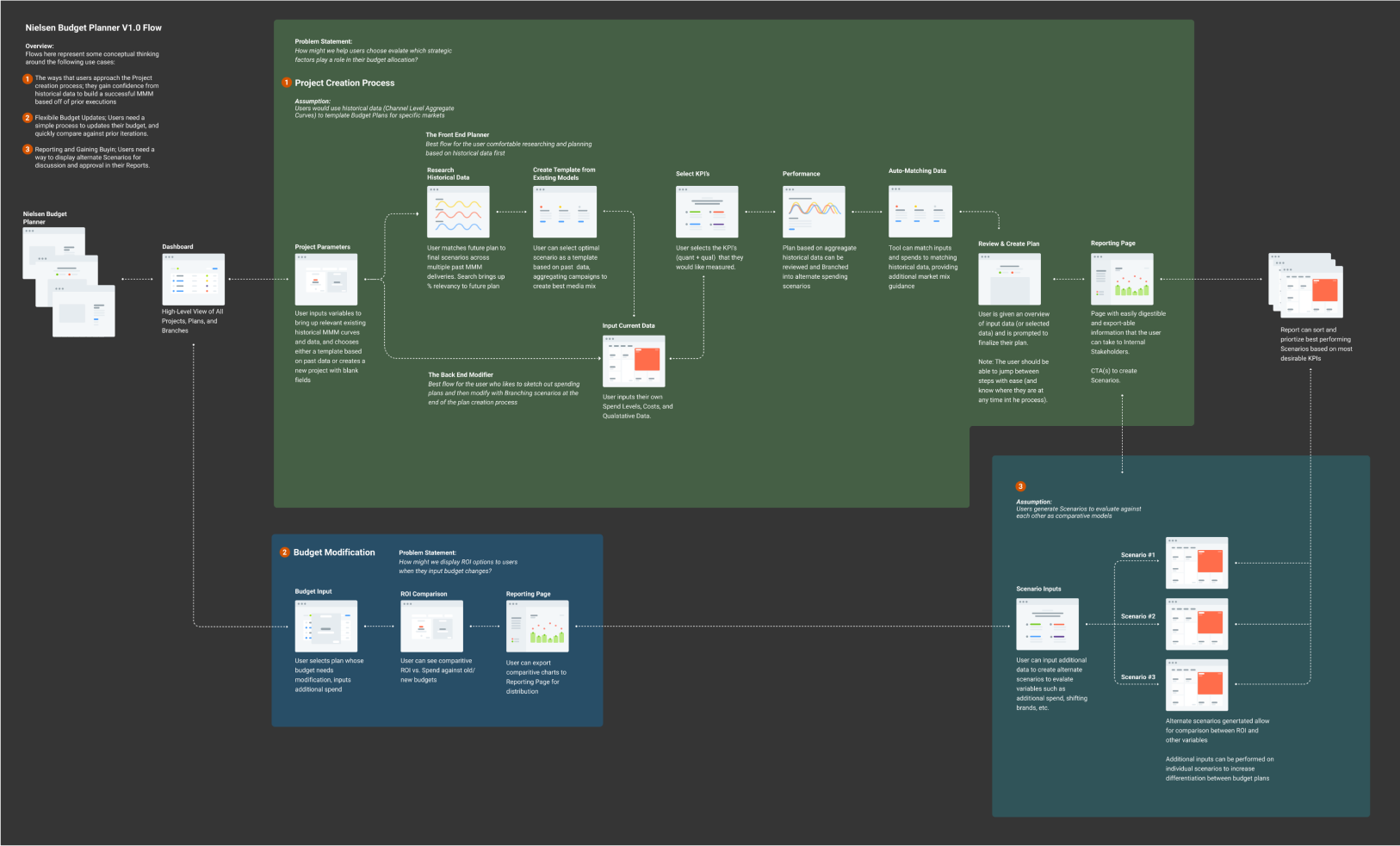The height and width of the screenshot is (846, 1400).
Task: Click text 'User can see comparitive ROI vs. Spend'
Action: click(437, 670)
